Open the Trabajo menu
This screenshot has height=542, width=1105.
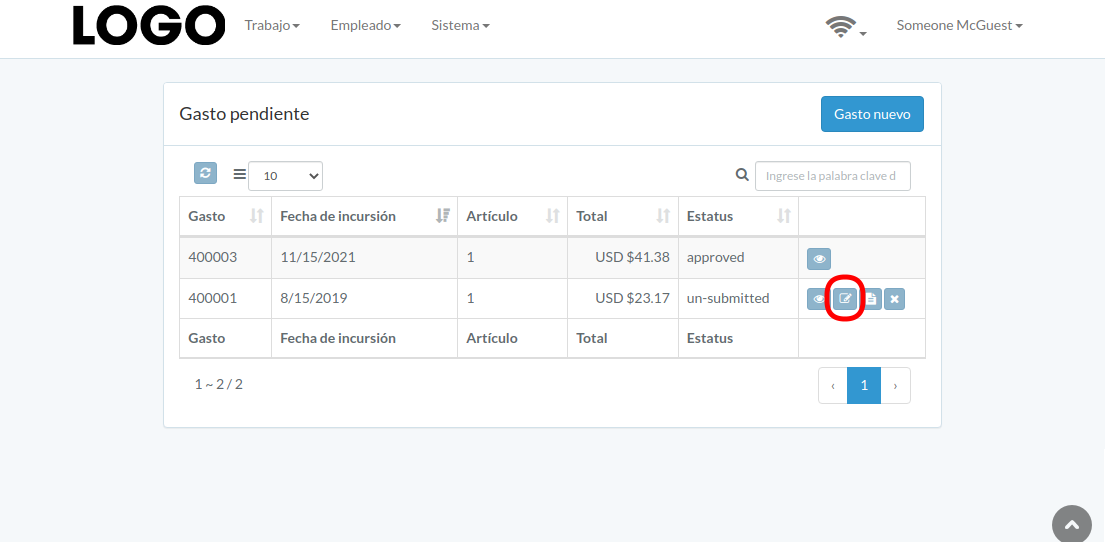(x=272, y=25)
